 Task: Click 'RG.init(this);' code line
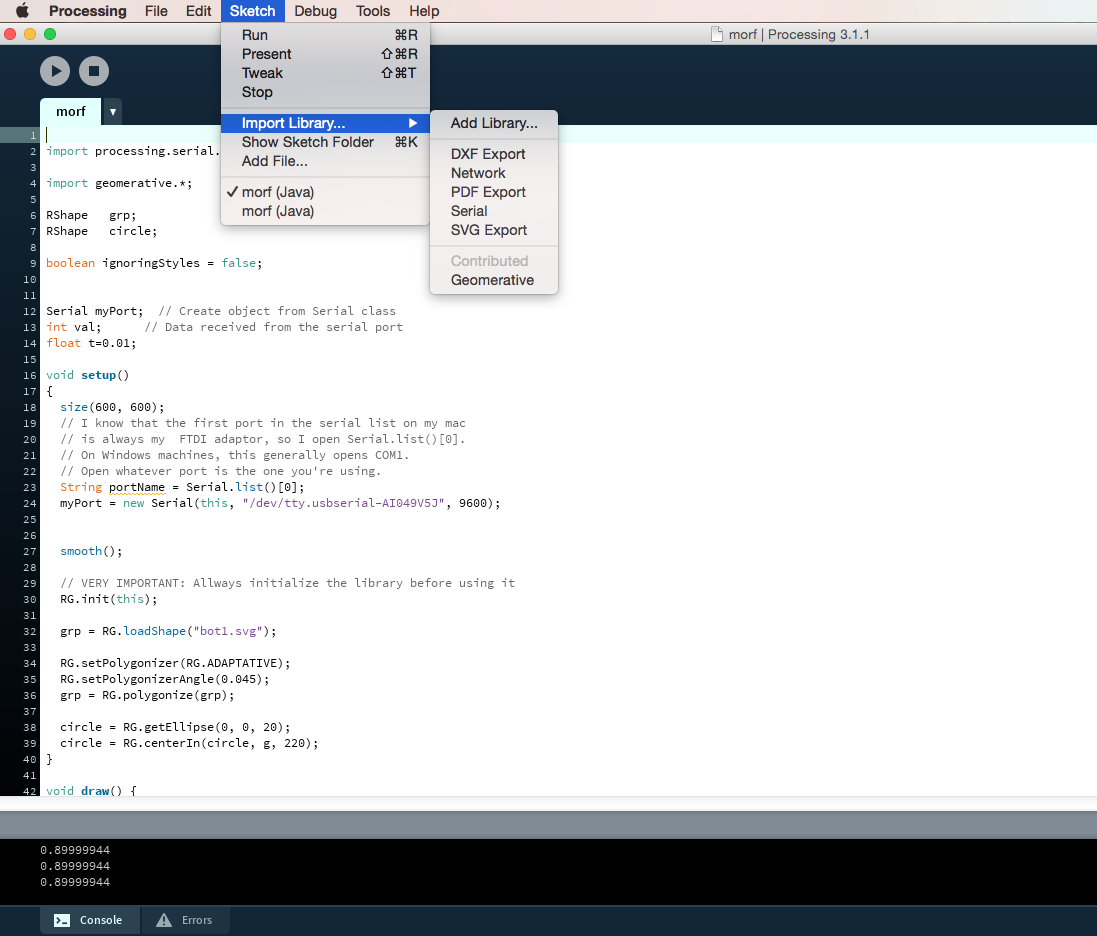point(108,600)
